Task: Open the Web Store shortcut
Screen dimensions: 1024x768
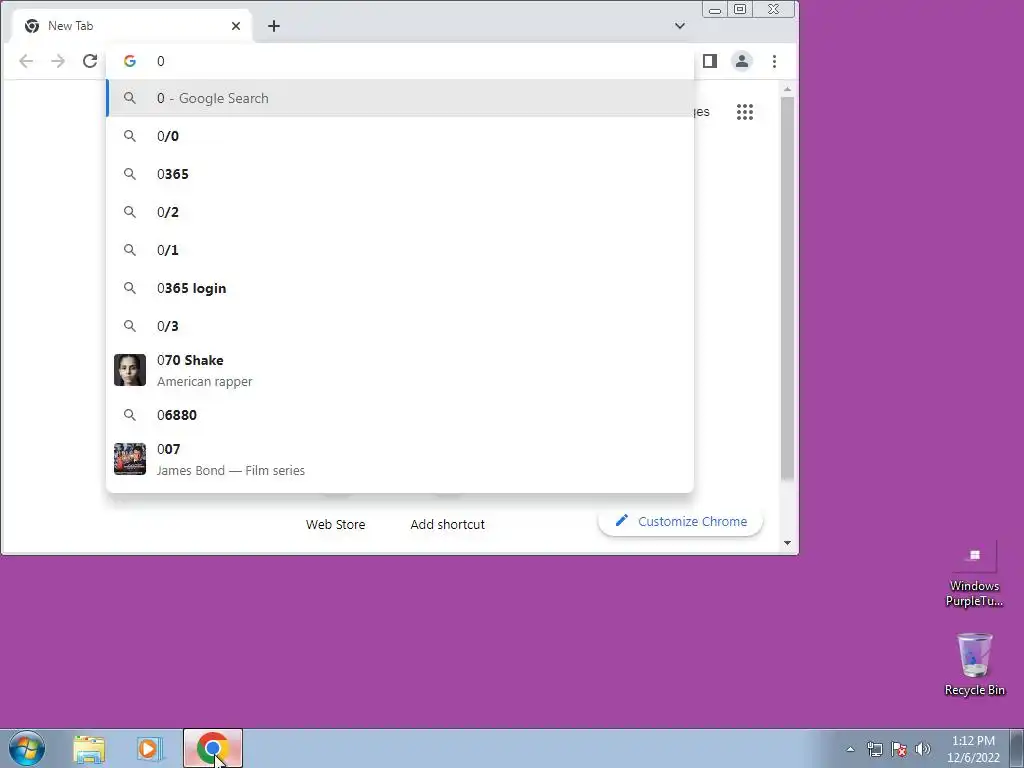Action: [336, 524]
